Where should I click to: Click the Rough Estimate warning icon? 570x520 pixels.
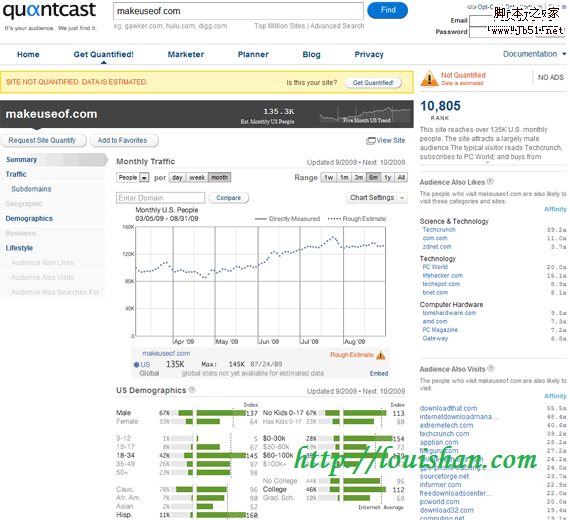click(381, 355)
